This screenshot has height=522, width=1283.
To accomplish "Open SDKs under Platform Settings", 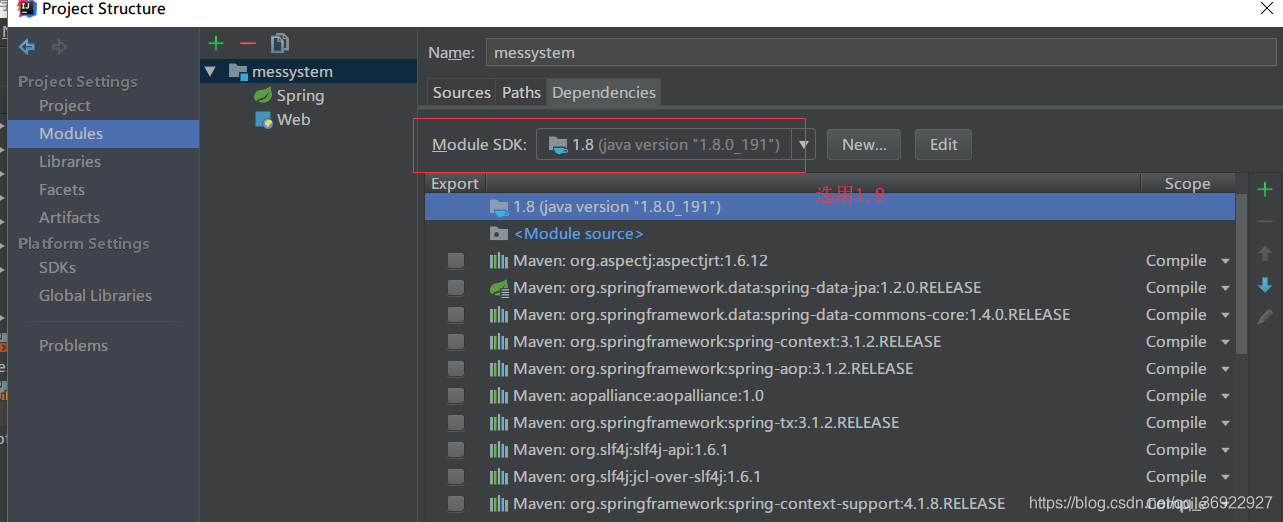I will tap(57, 267).
